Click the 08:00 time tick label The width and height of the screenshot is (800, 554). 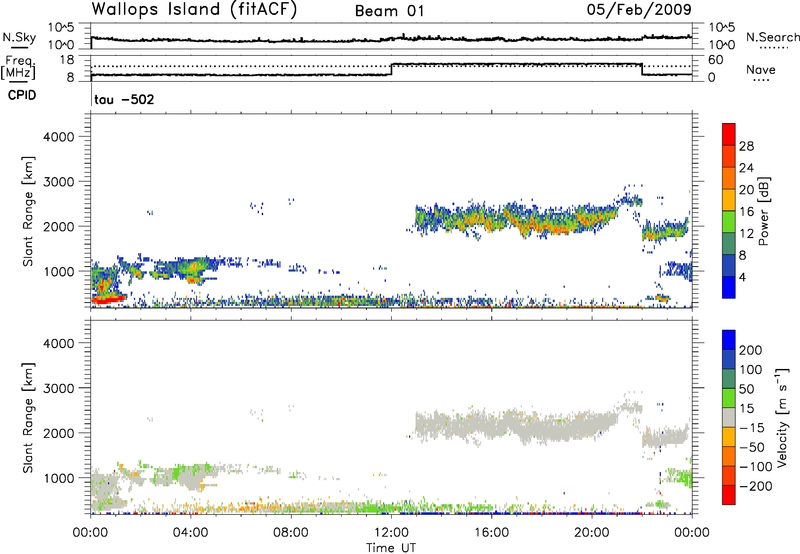click(291, 533)
